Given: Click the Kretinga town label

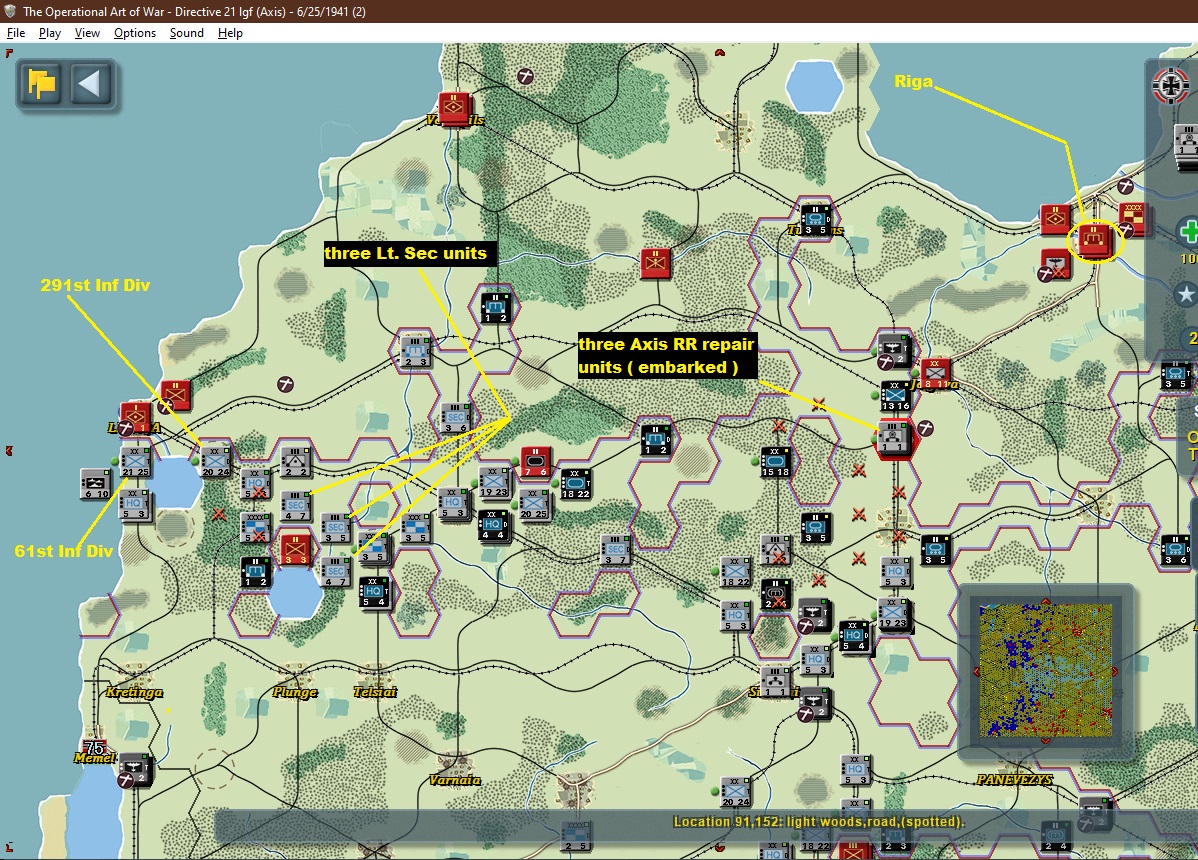Looking at the screenshot, I should click(x=134, y=693).
